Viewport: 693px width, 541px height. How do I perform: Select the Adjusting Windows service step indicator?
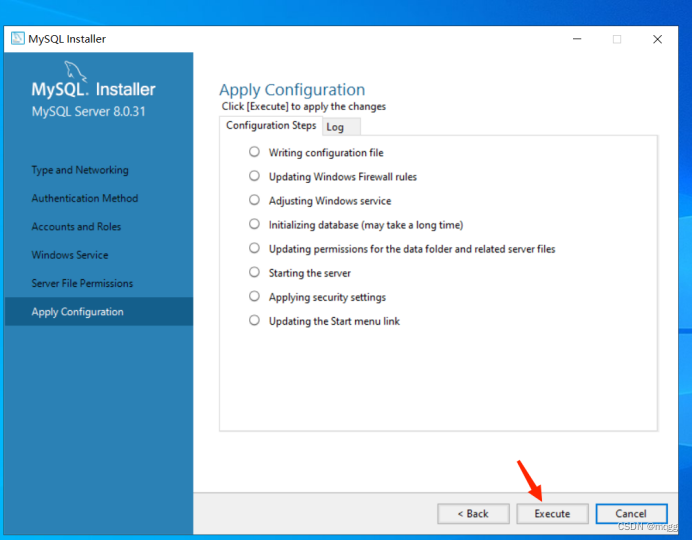(x=254, y=200)
